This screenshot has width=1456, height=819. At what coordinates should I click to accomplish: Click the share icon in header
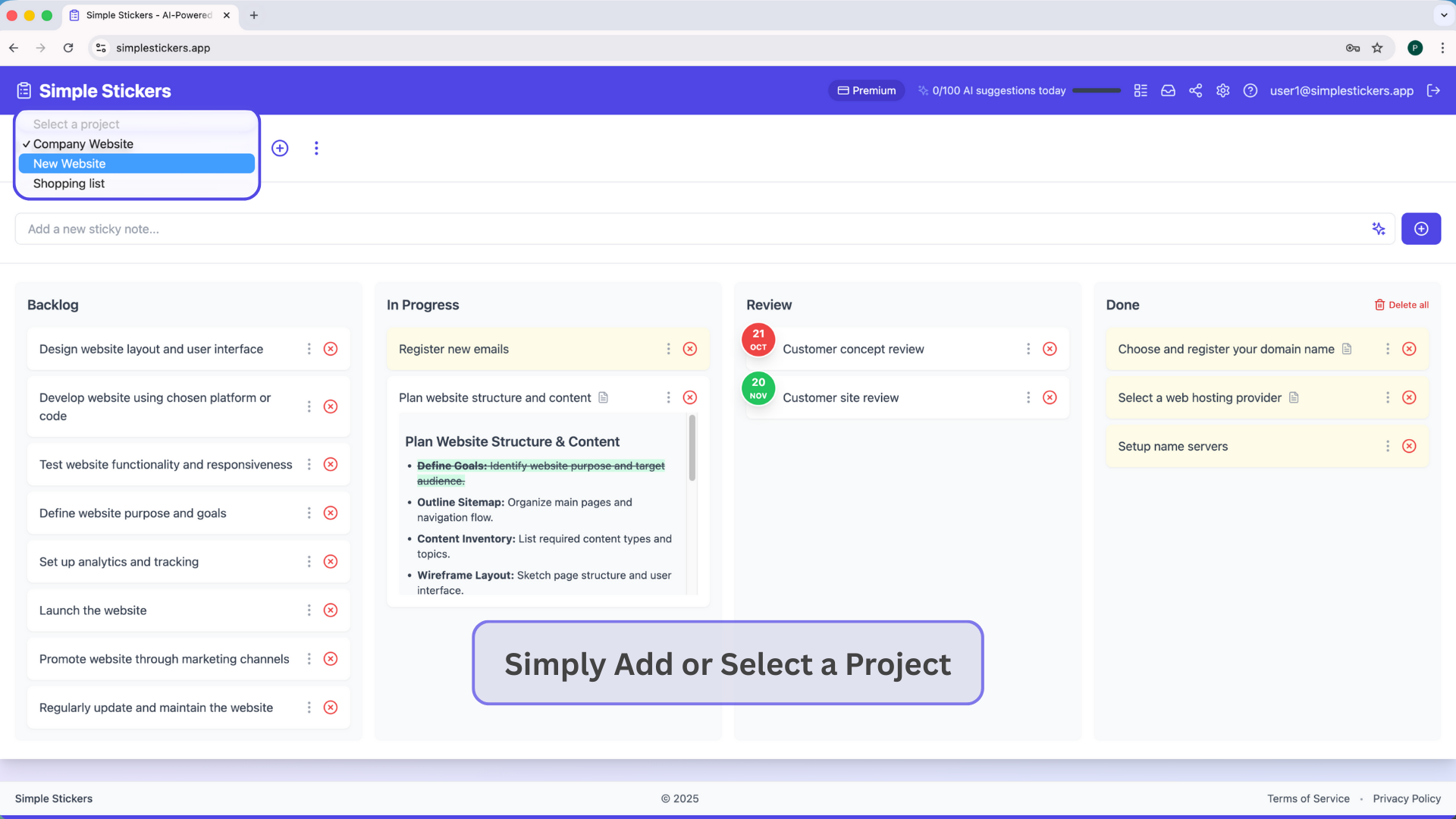[1196, 91]
